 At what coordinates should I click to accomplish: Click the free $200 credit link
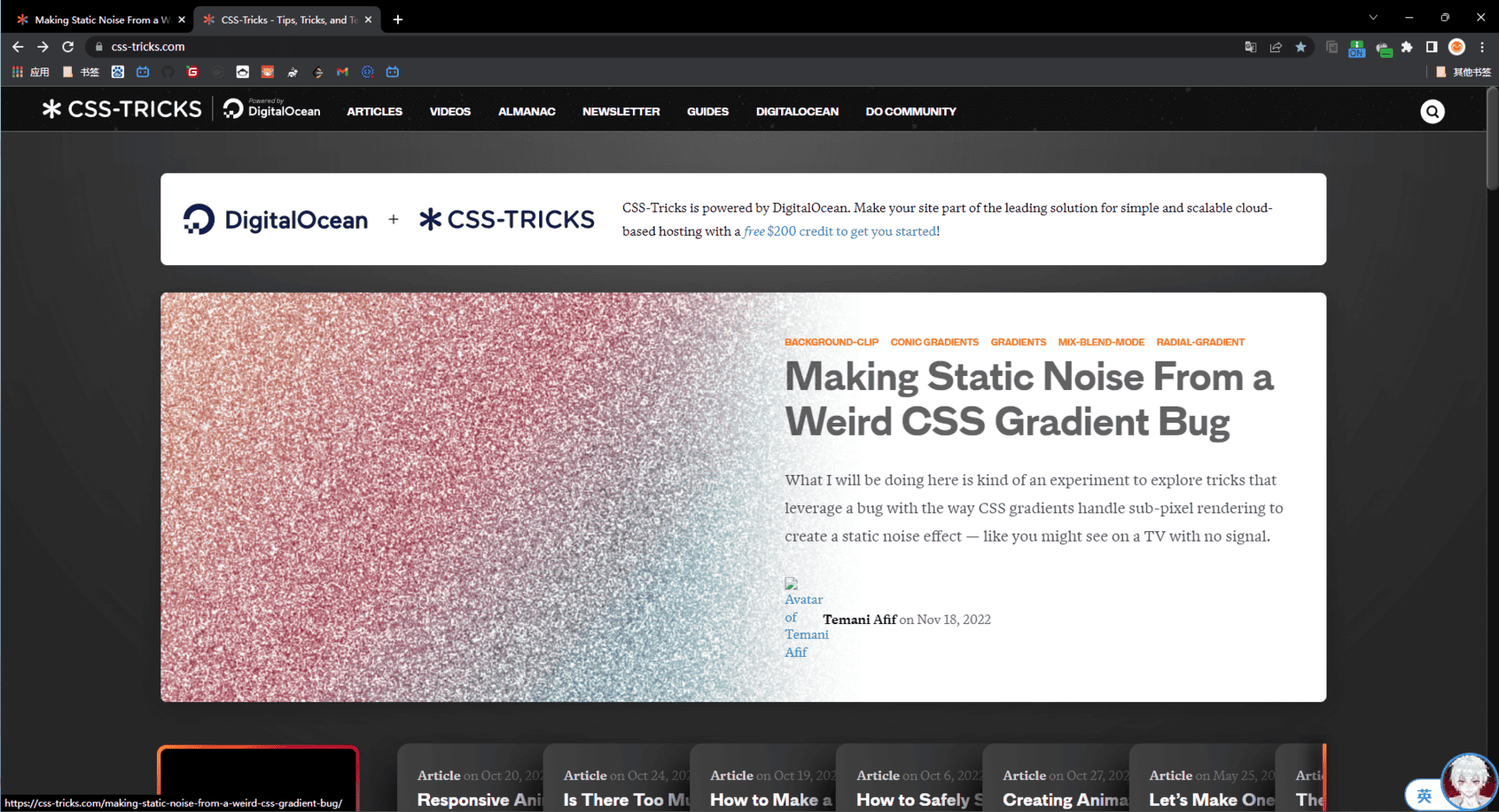pyautogui.click(x=840, y=231)
